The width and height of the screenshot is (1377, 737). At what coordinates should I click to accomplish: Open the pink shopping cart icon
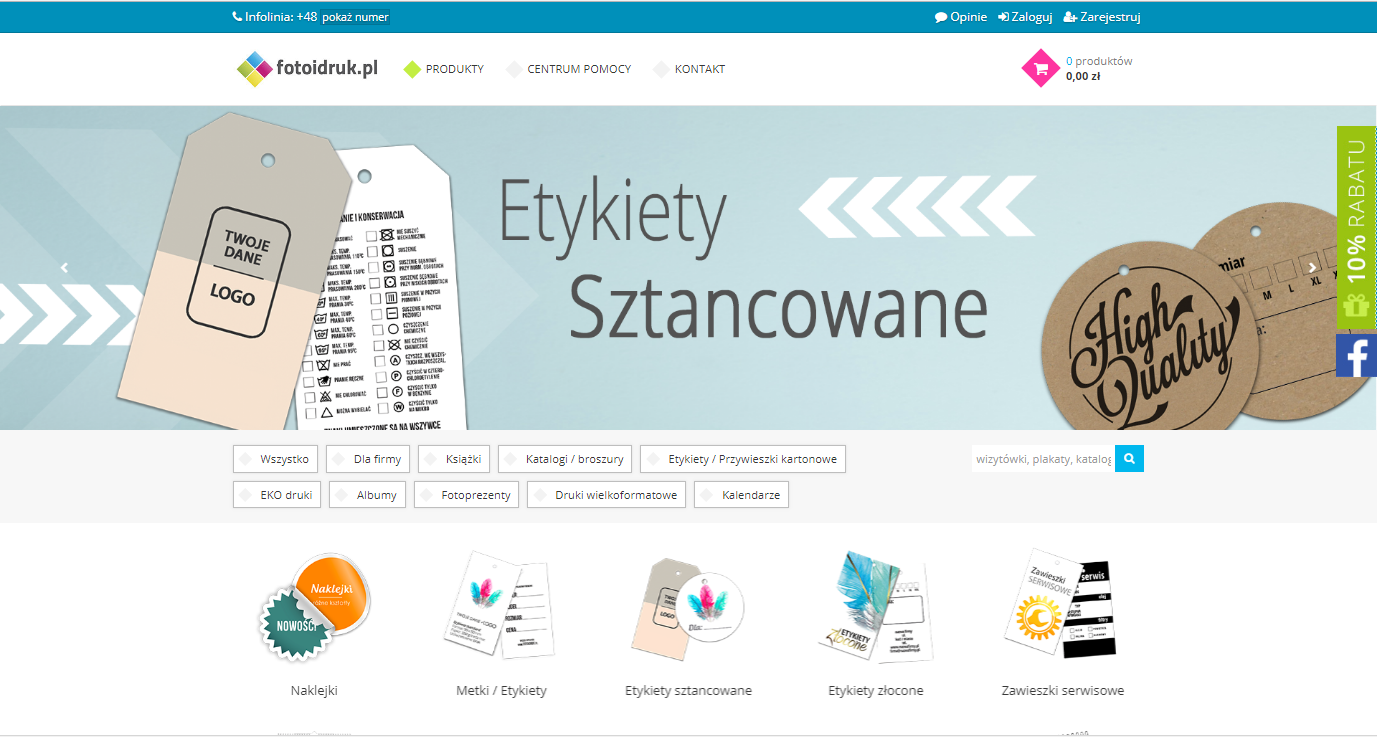tap(1041, 68)
